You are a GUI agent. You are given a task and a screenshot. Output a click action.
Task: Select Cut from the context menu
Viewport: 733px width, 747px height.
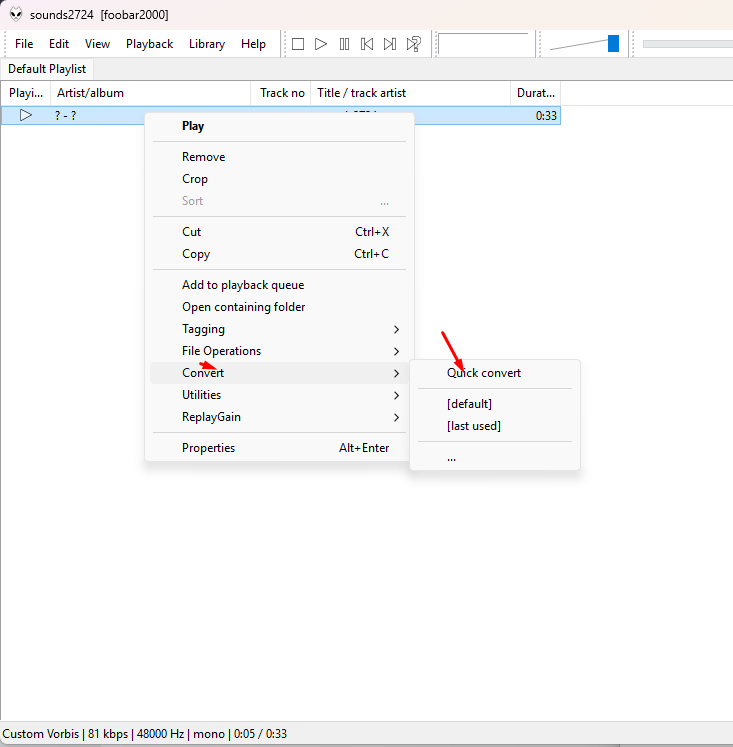(279, 232)
